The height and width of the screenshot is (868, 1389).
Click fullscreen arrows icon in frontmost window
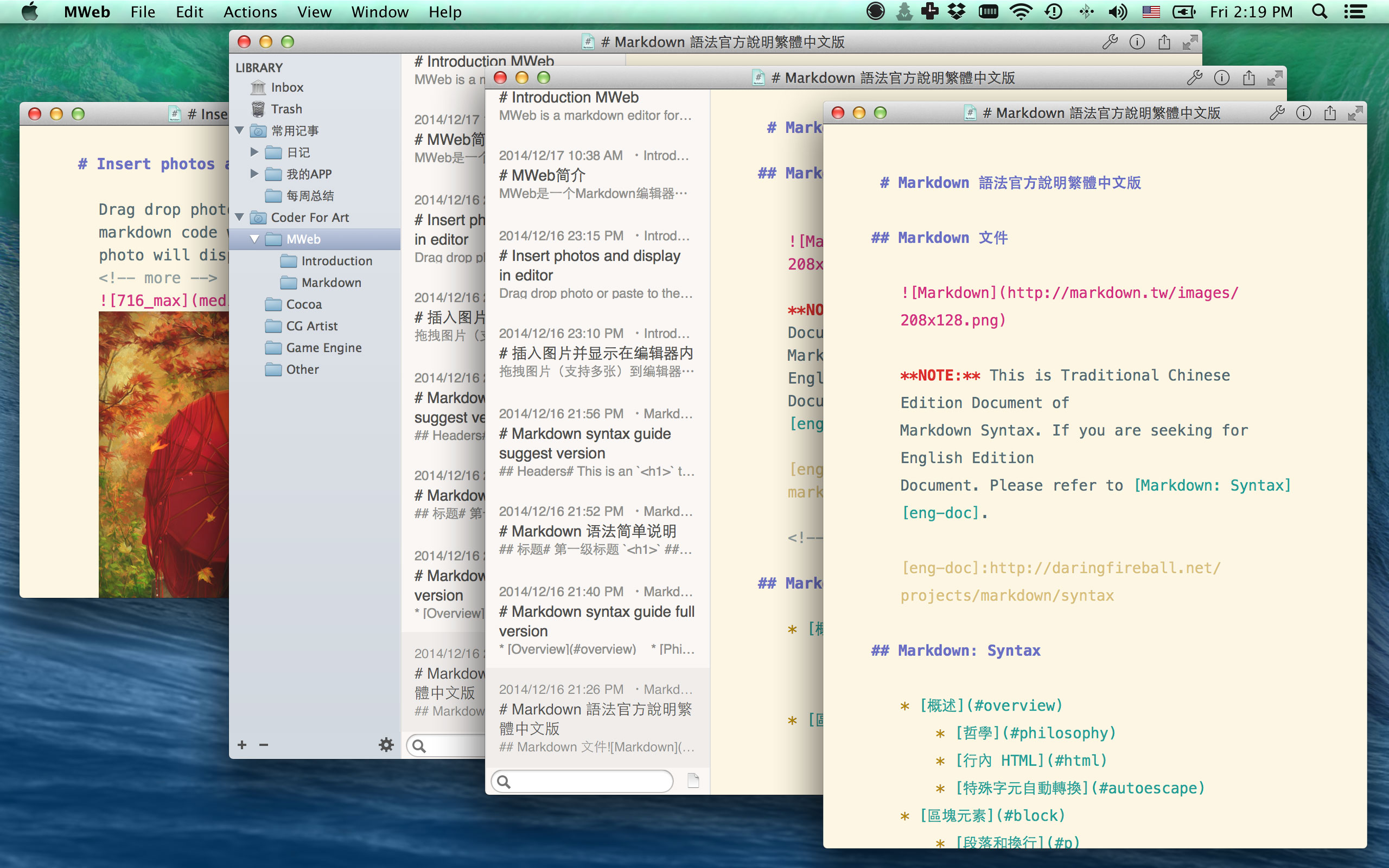pyautogui.click(x=1355, y=113)
